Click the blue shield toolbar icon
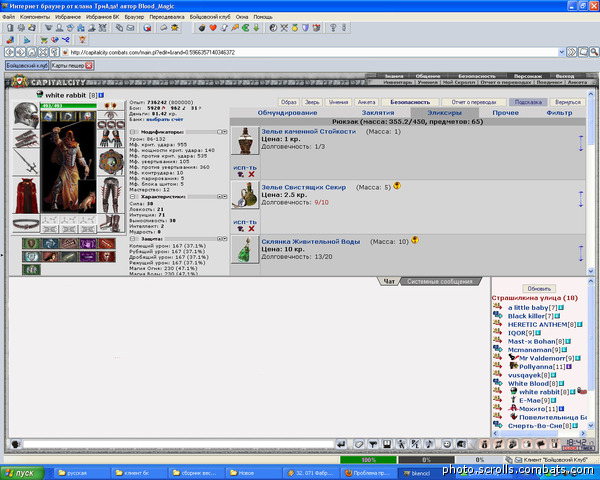600x480 pixels. tap(305, 28)
